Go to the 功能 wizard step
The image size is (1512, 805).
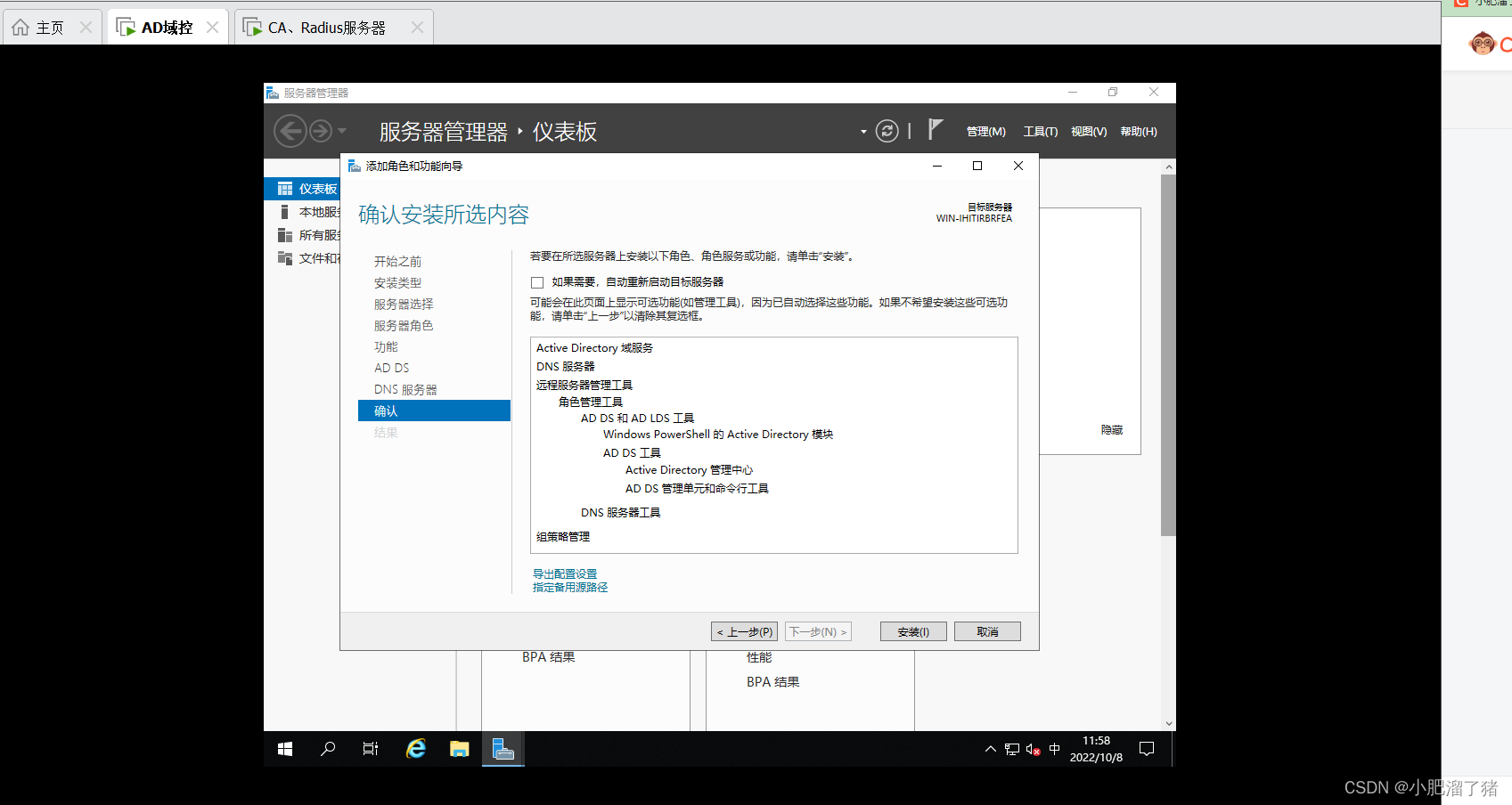click(x=386, y=346)
